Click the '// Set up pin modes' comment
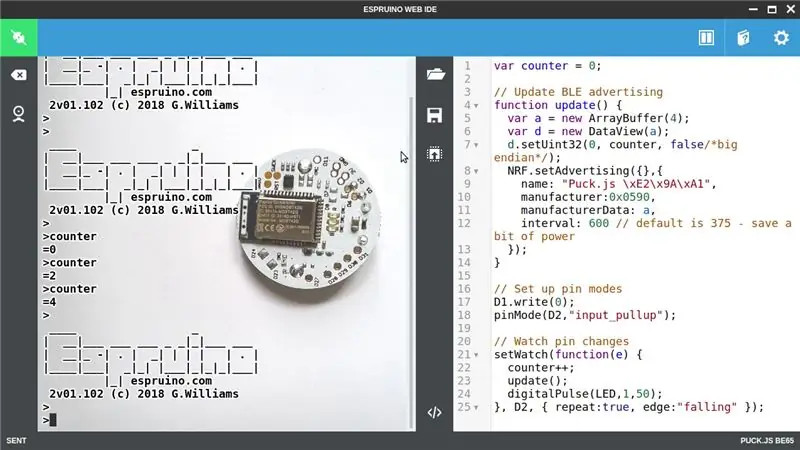This screenshot has width=800, height=450. (558, 289)
